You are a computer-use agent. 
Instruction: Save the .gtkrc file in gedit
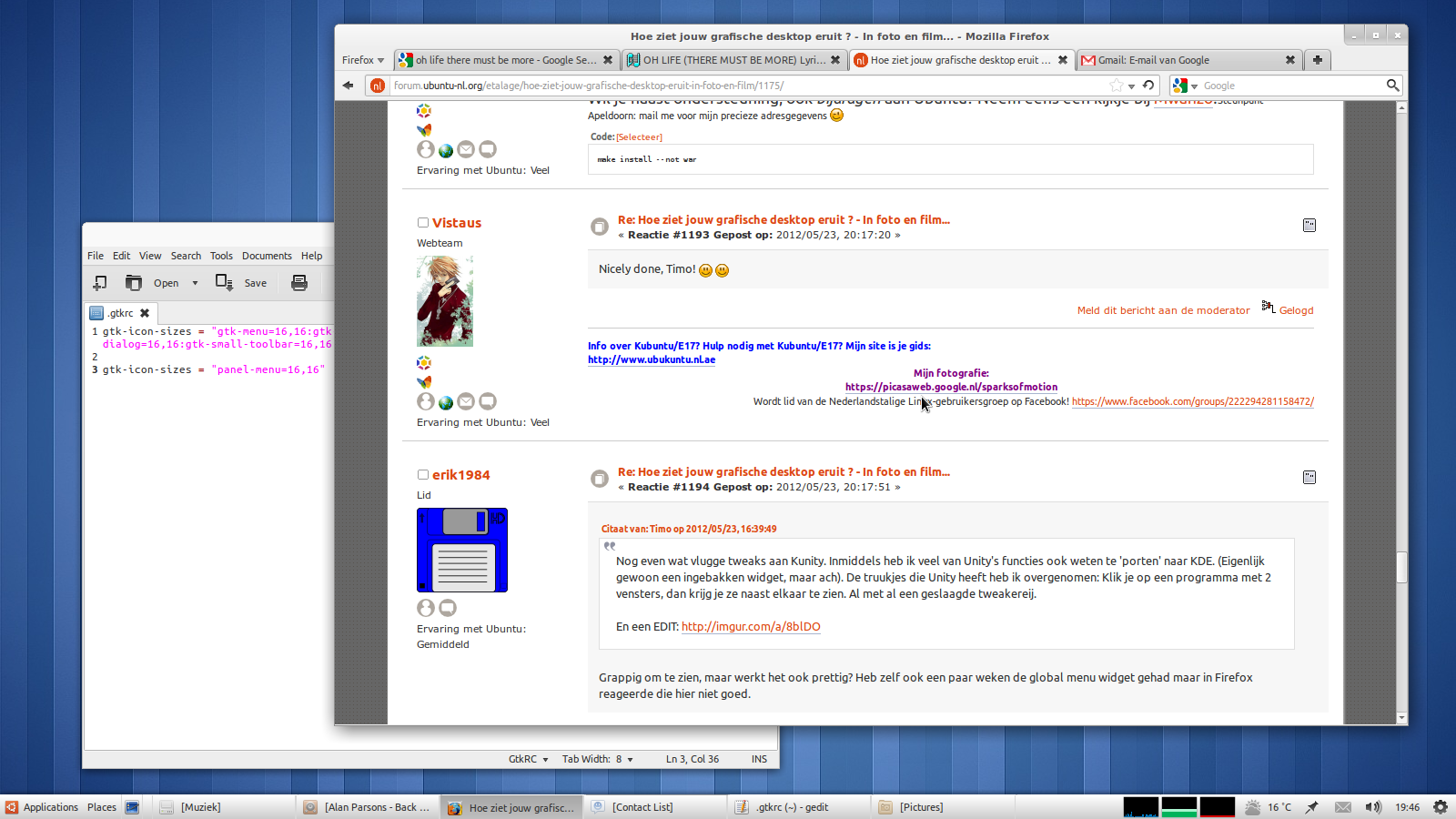(241, 283)
